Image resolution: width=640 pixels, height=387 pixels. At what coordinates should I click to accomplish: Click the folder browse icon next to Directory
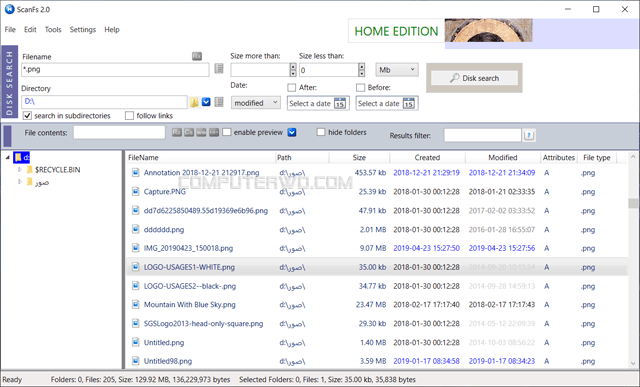[x=194, y=102]
